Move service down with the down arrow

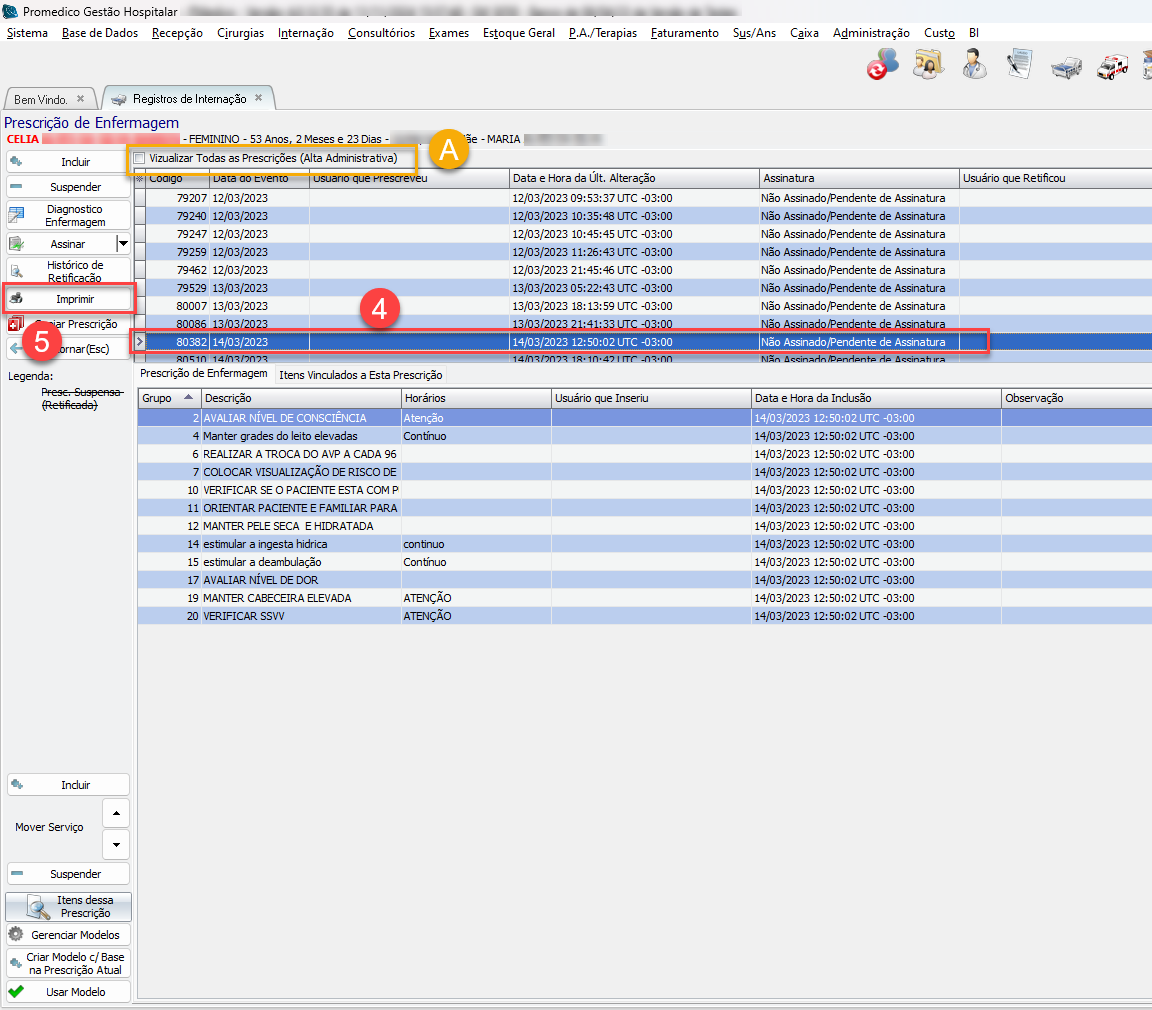tap(117, 844)
